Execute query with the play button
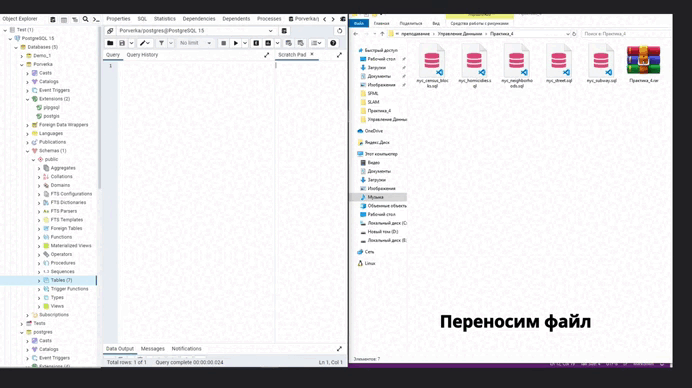692x388 pixels. [236, 43]
